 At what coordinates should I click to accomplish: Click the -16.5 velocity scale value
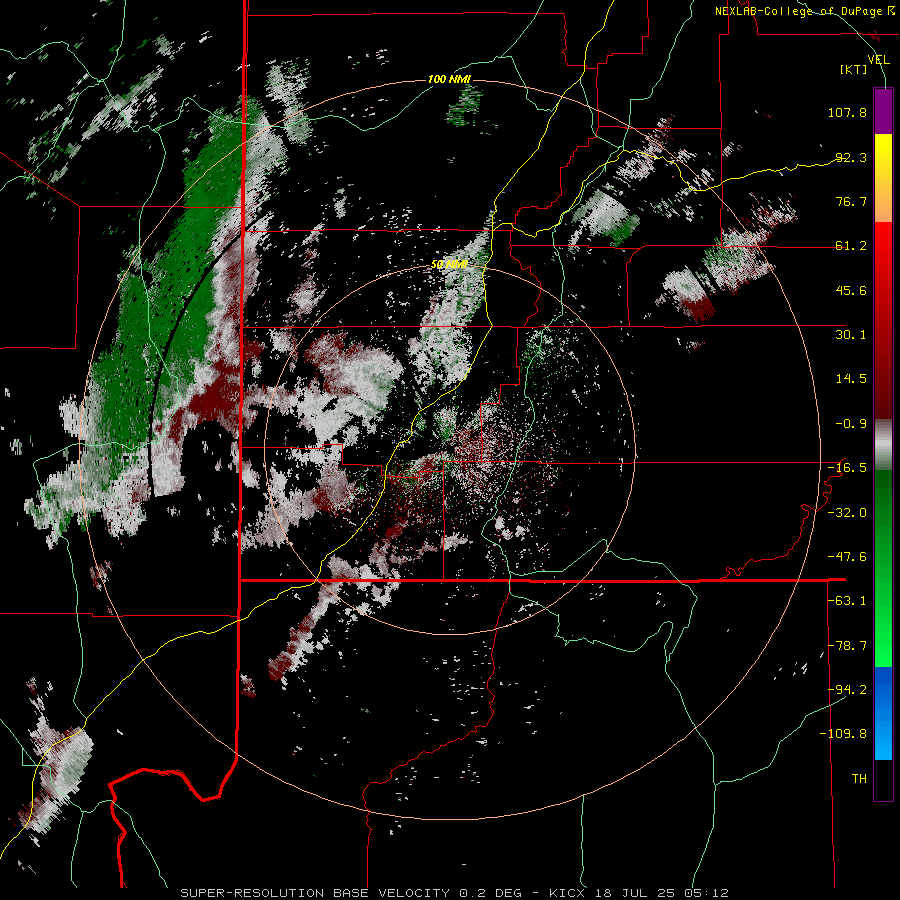pos(847,468)
